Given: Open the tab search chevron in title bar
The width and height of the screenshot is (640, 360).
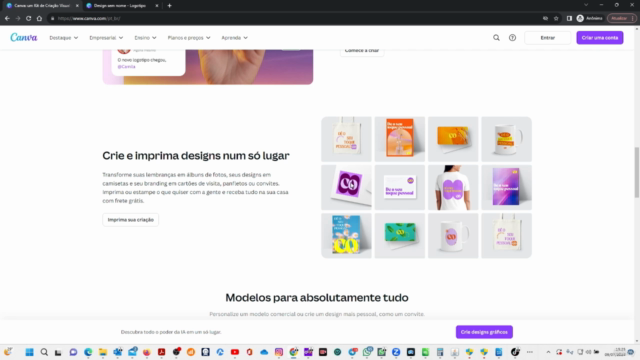Looking at the screenshot, I should click(586, 5).
